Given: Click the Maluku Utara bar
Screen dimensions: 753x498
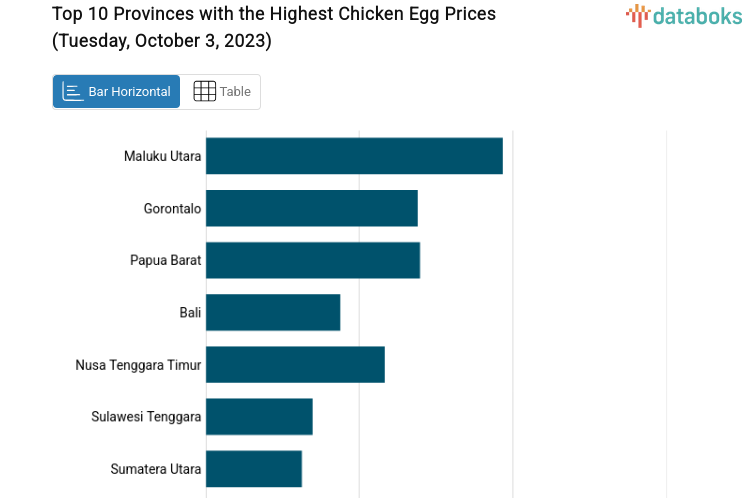Looking at the screenshot, I should coord(354,156).
